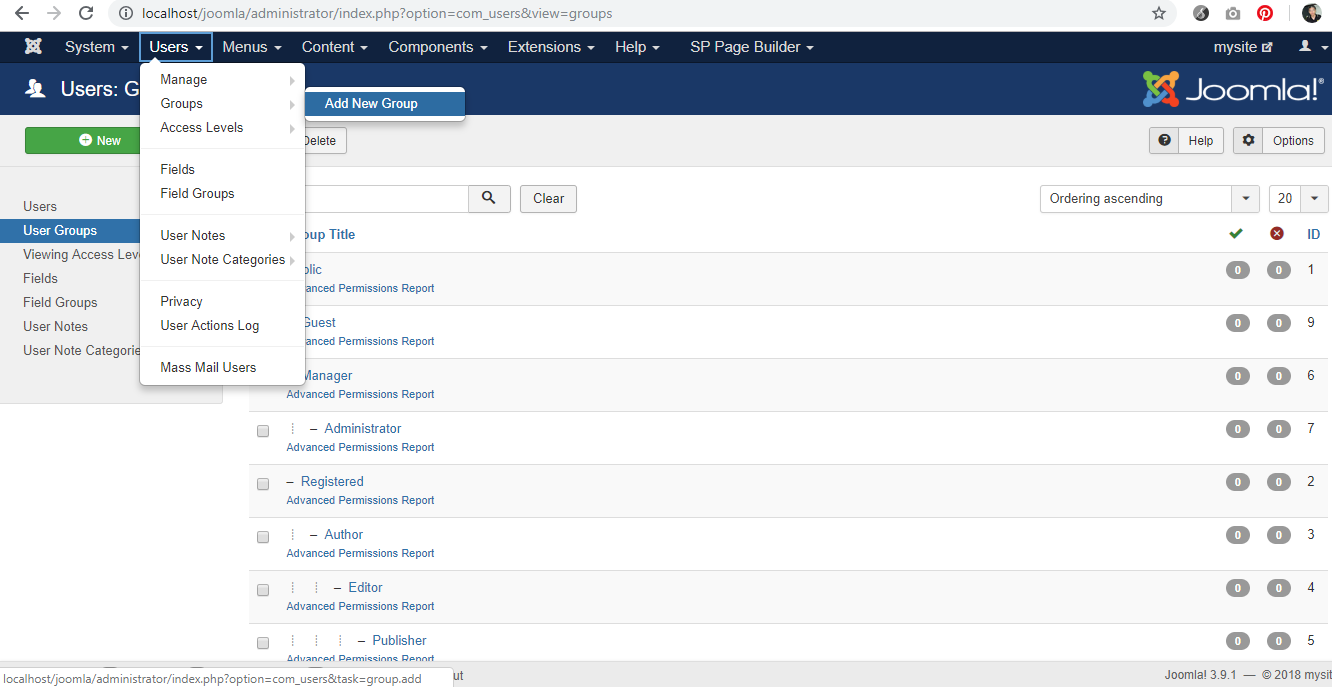Click the green New button

(100, 141)
